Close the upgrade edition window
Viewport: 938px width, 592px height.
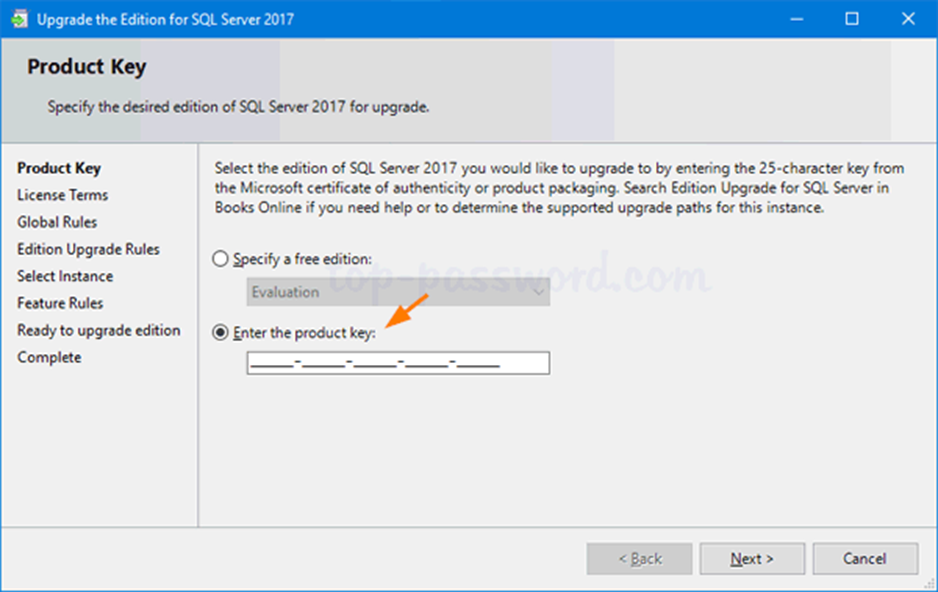point(908,19)
